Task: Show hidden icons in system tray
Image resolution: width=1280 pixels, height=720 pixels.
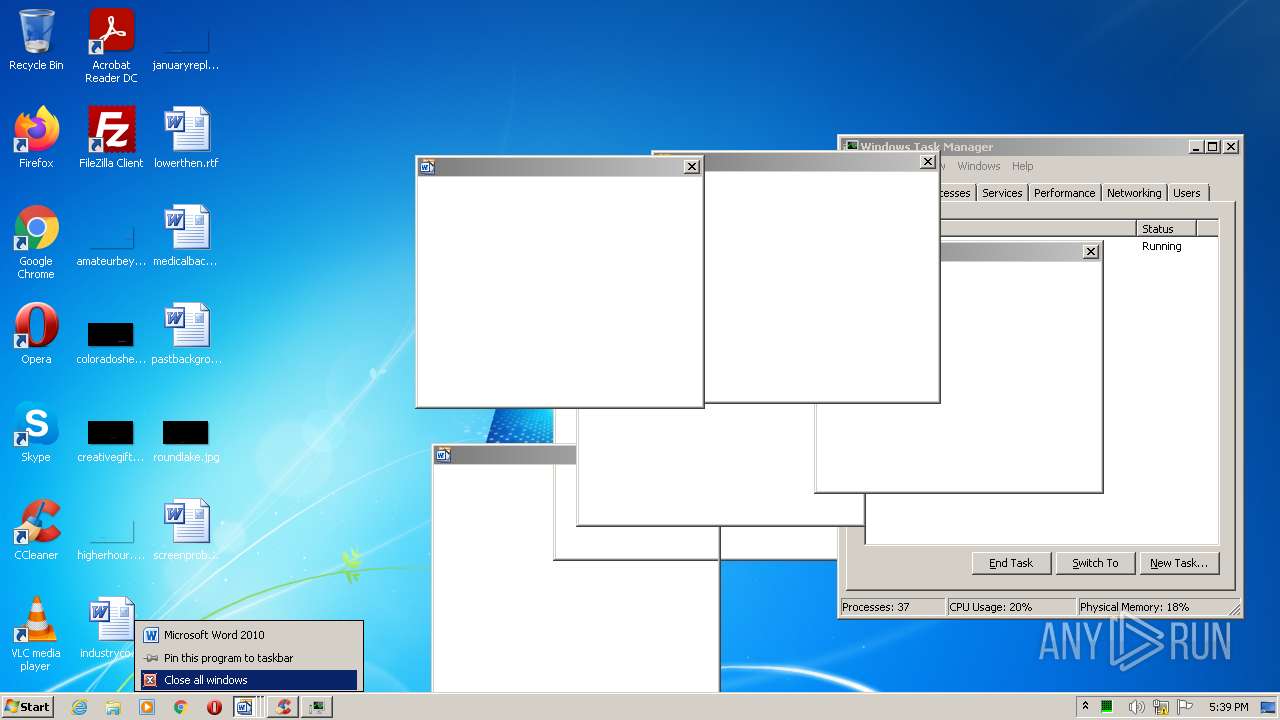Action: coord(1085,707)
